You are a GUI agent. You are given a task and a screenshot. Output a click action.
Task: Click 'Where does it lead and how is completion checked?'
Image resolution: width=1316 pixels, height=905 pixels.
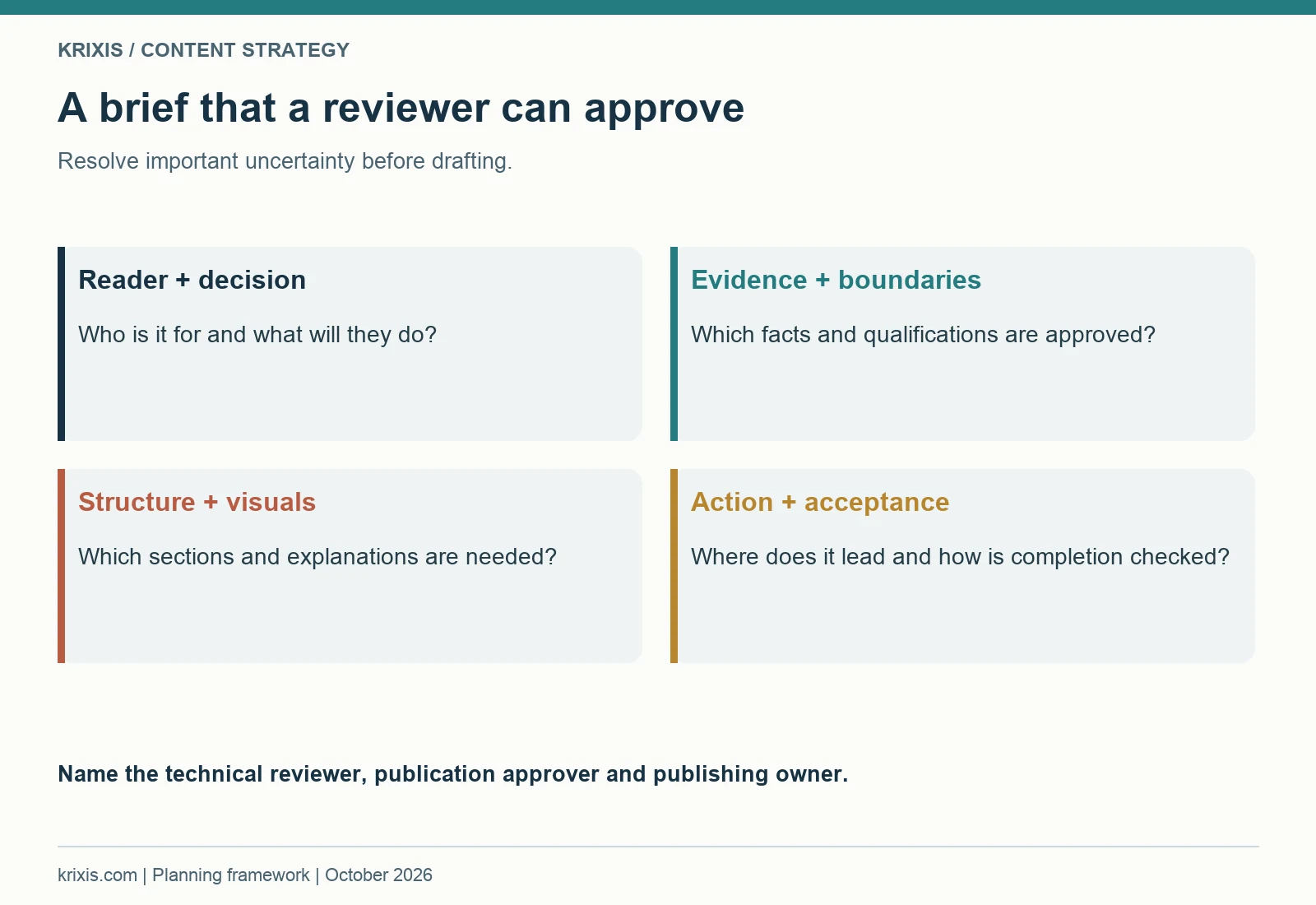[960, 557]
